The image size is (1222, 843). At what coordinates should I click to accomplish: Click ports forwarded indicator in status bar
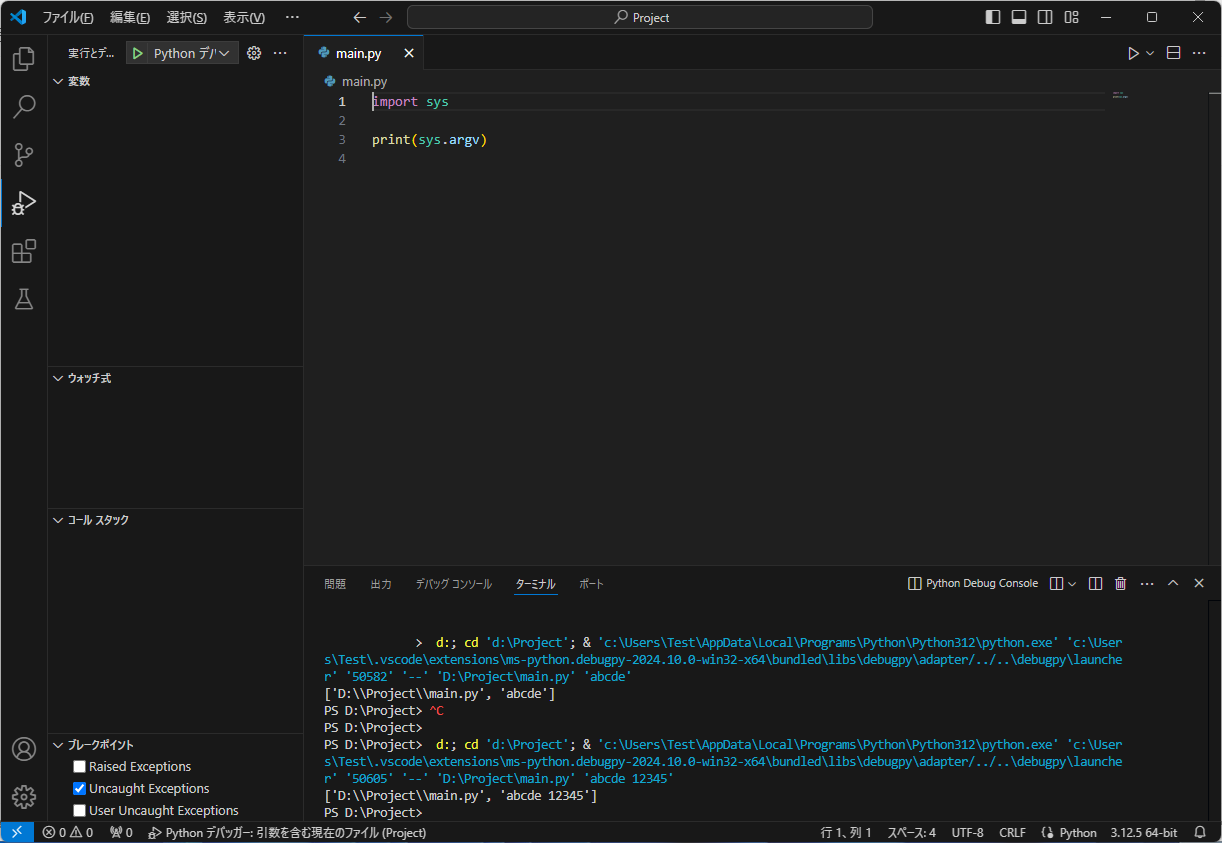121,832
